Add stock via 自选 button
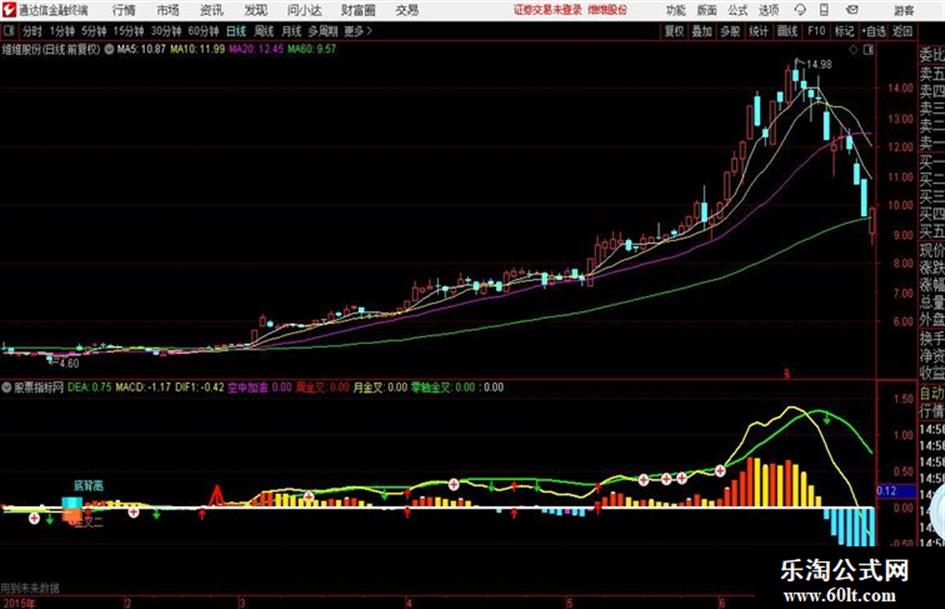The height and width of the screenshot is (609, 945). tap(873, 31)
